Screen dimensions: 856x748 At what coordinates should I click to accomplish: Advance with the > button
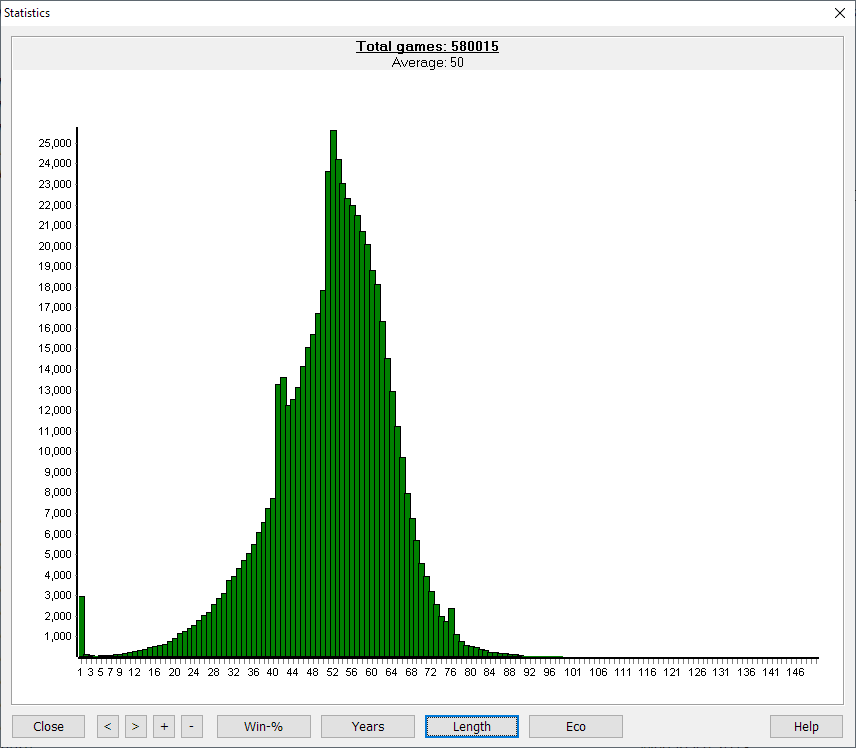point(135,726)
